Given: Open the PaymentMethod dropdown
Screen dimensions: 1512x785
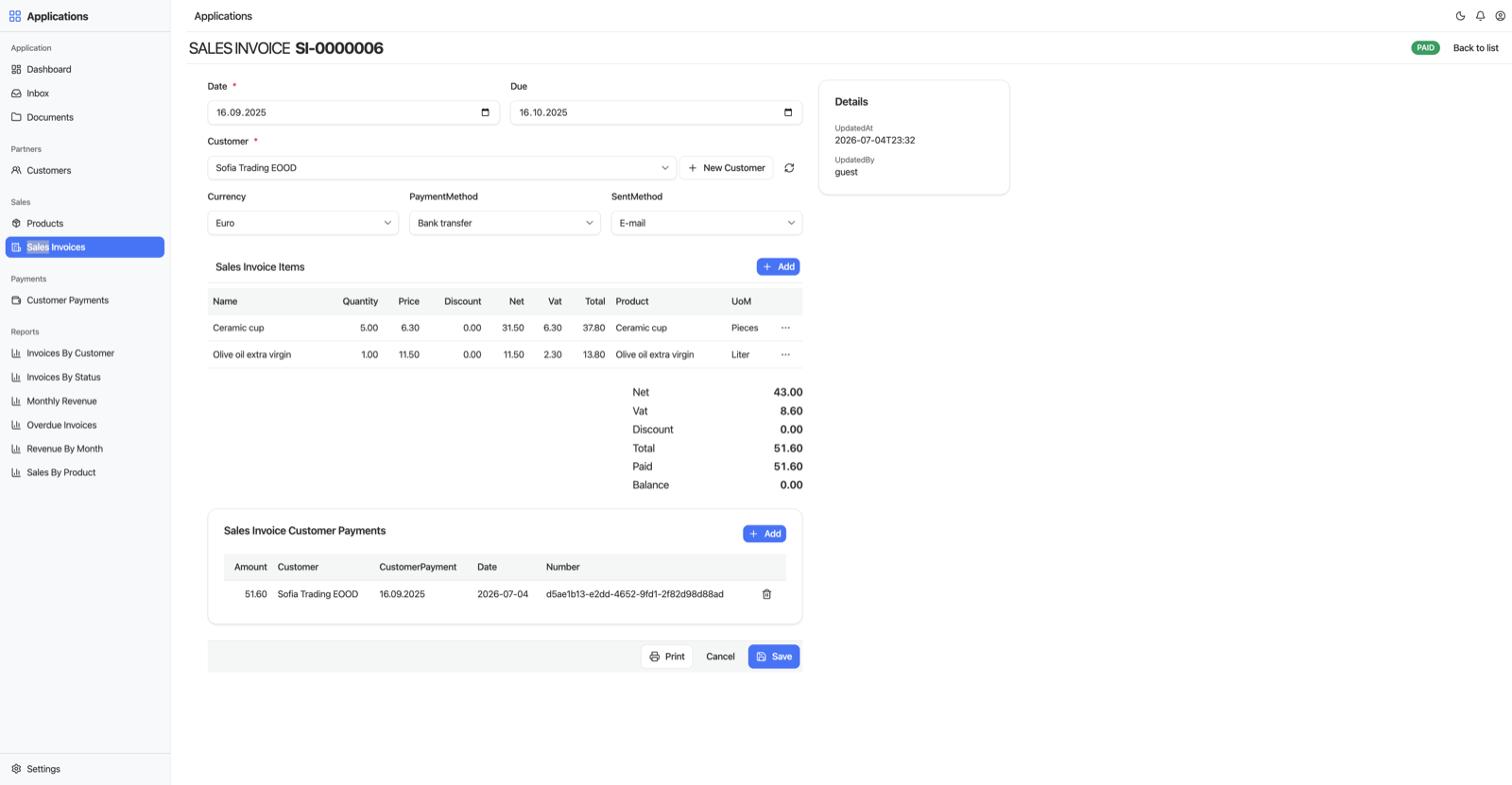Looking at the screenshot, I should 505,223.
